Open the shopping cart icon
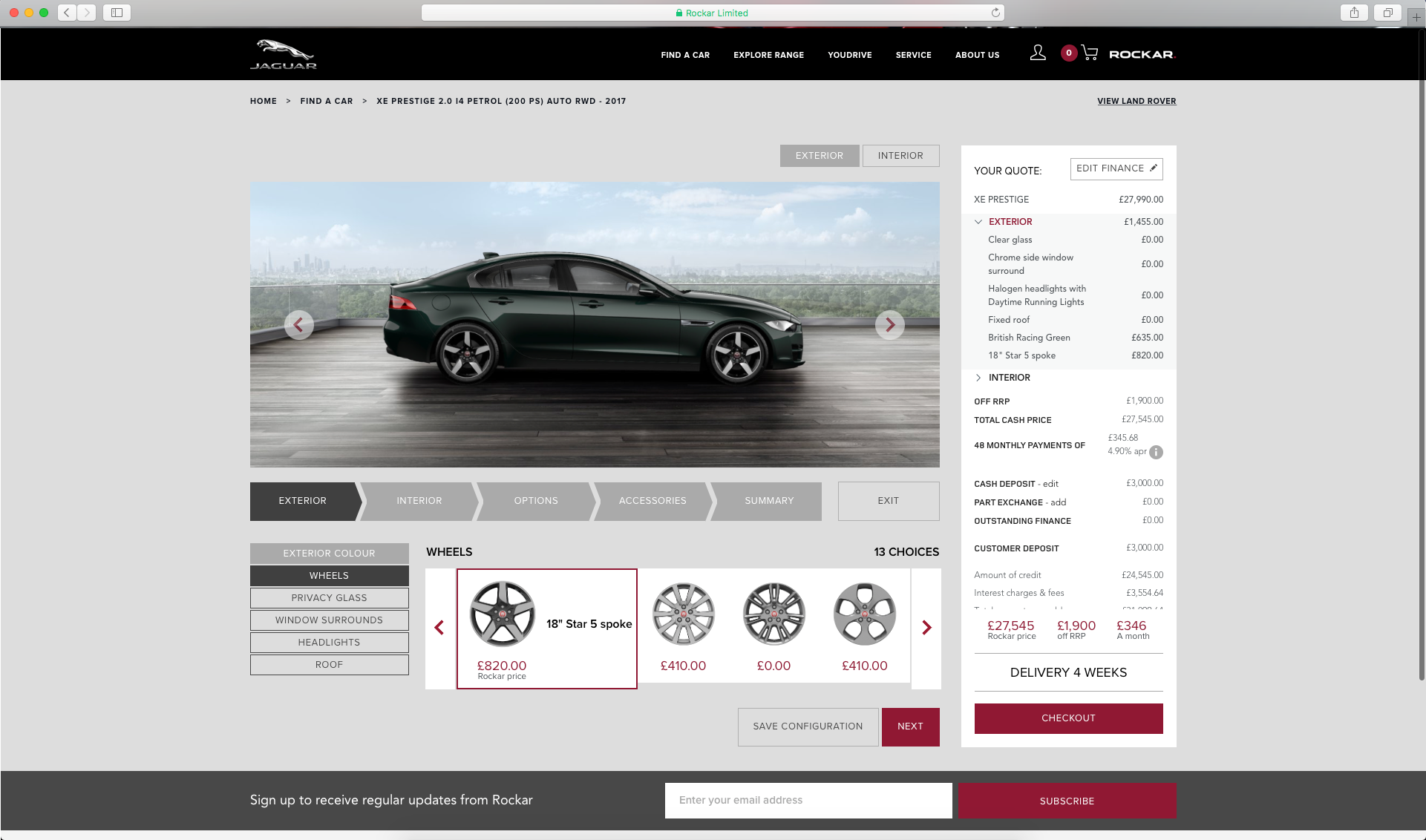Image resolution: width=1426 pixels, height=840 pixels. click(1090, 53)
